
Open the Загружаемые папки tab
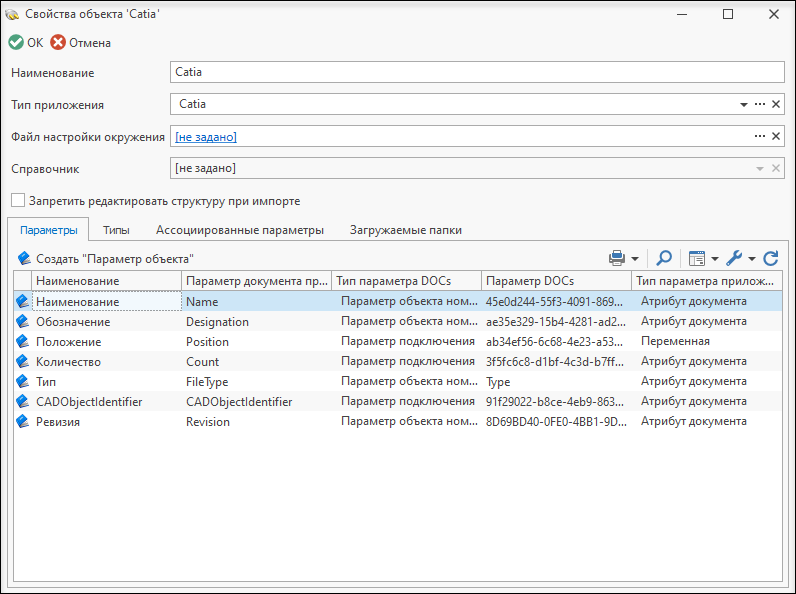406,230
